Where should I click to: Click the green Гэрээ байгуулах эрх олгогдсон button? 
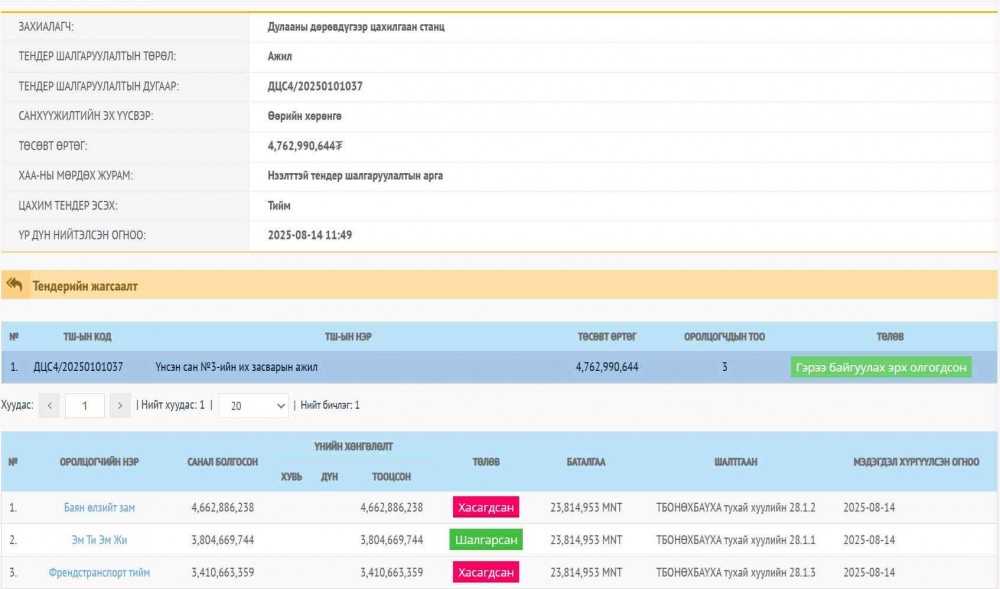click(880, 367)
